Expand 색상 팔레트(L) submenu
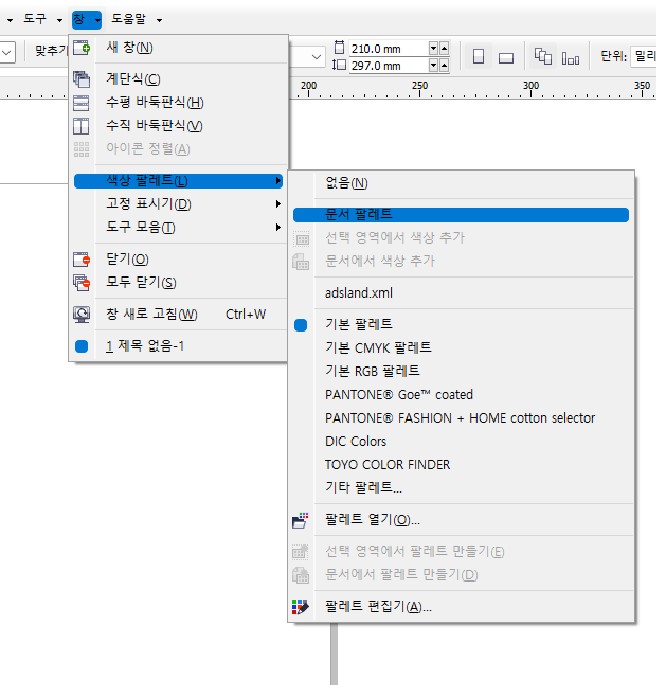Viewport: 656px width, 685px height. coord(178,181)
